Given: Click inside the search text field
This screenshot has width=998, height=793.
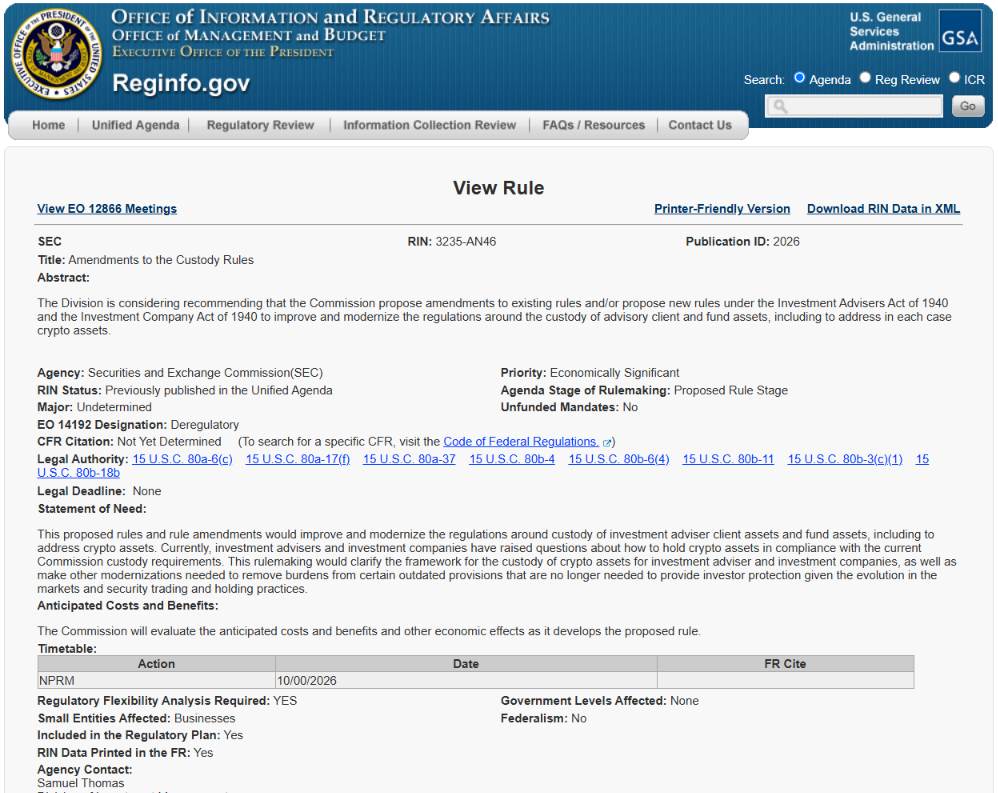Looking at the screenshot, I should 854,106.
